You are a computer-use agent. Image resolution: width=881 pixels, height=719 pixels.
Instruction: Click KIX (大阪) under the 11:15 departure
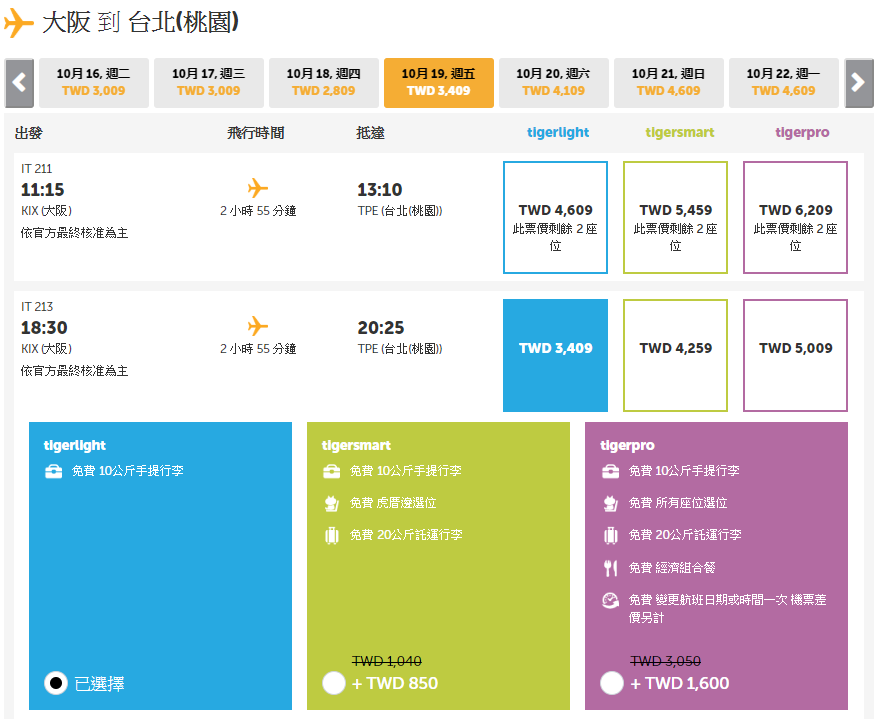(x=47, y=211)
